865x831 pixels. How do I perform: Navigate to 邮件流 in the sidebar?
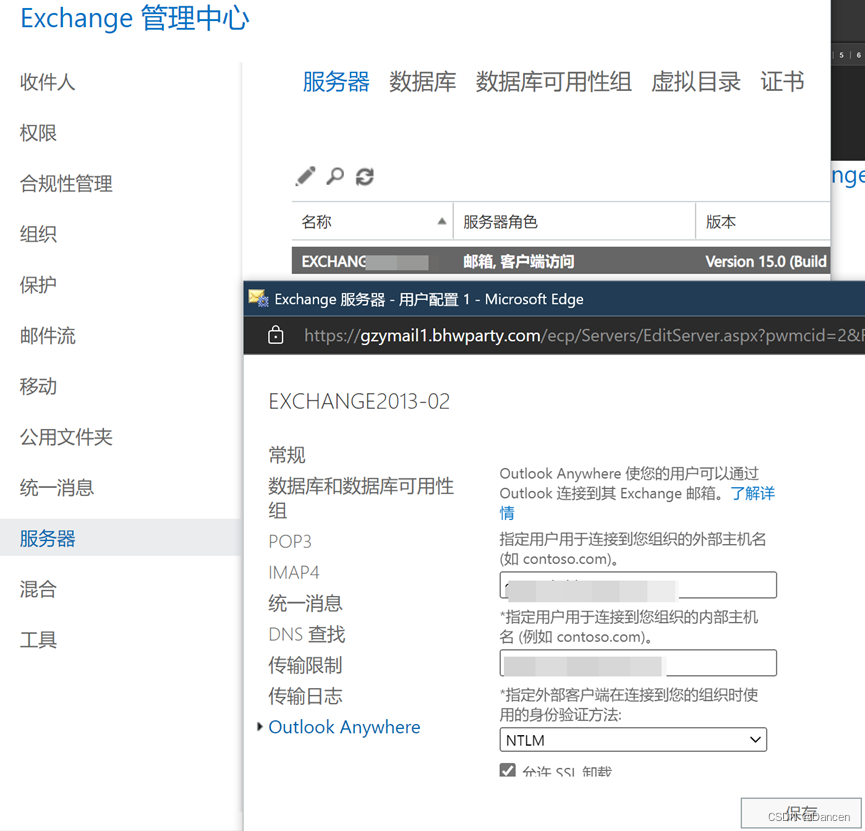point(47,336)
